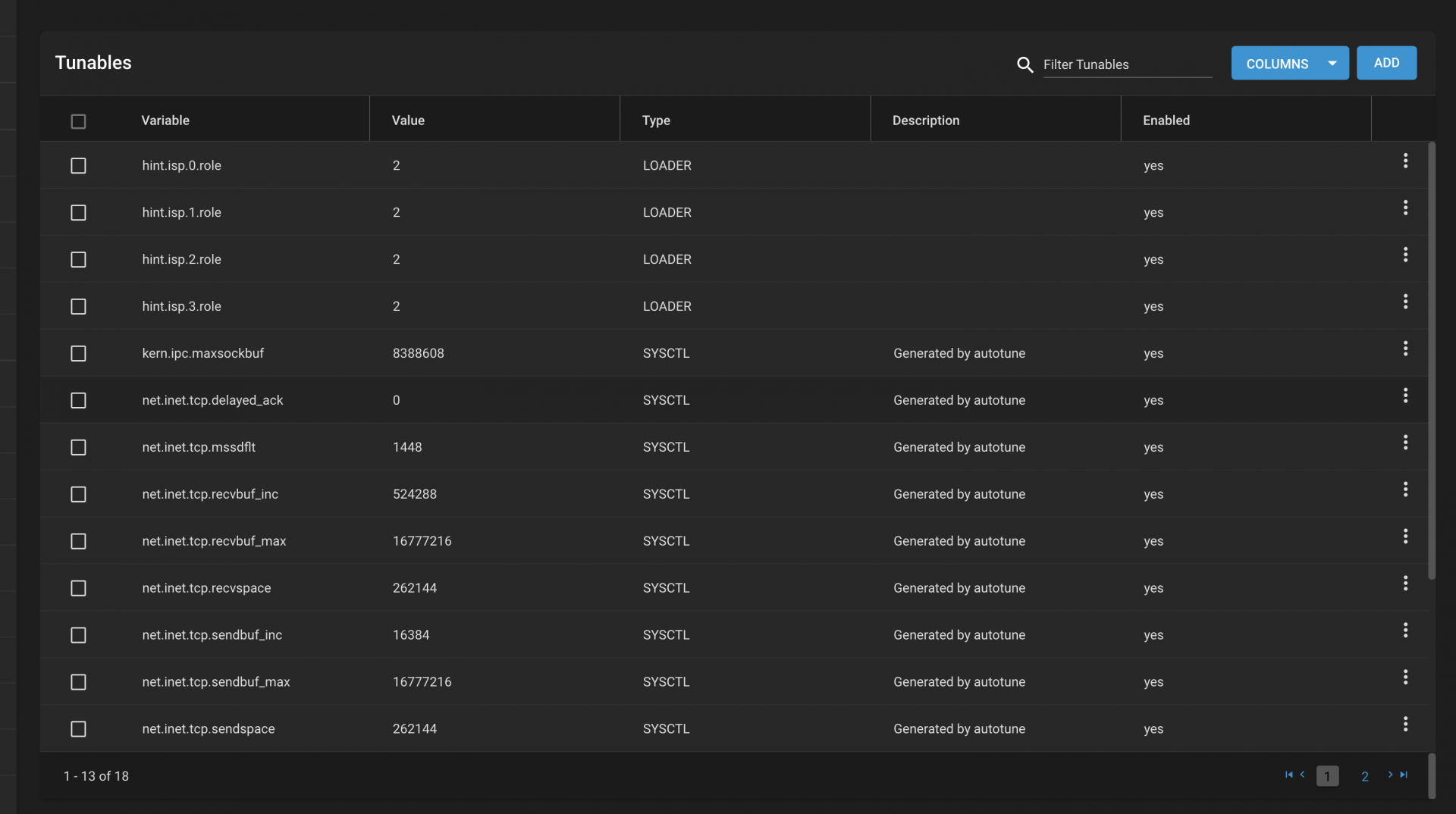Viewport: 1456px width, 814px height.
Task: Click the Type column header
Action: tap(656, 121)
